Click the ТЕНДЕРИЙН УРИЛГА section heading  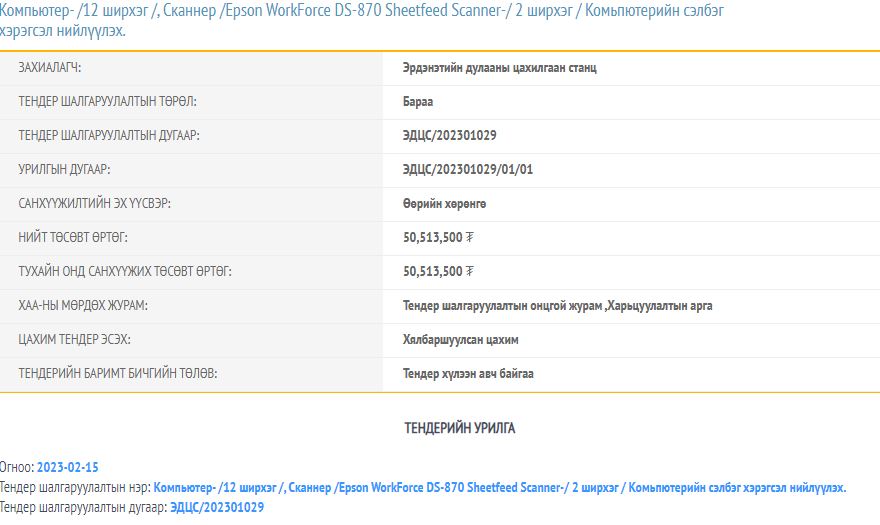(x=460, y=428)
